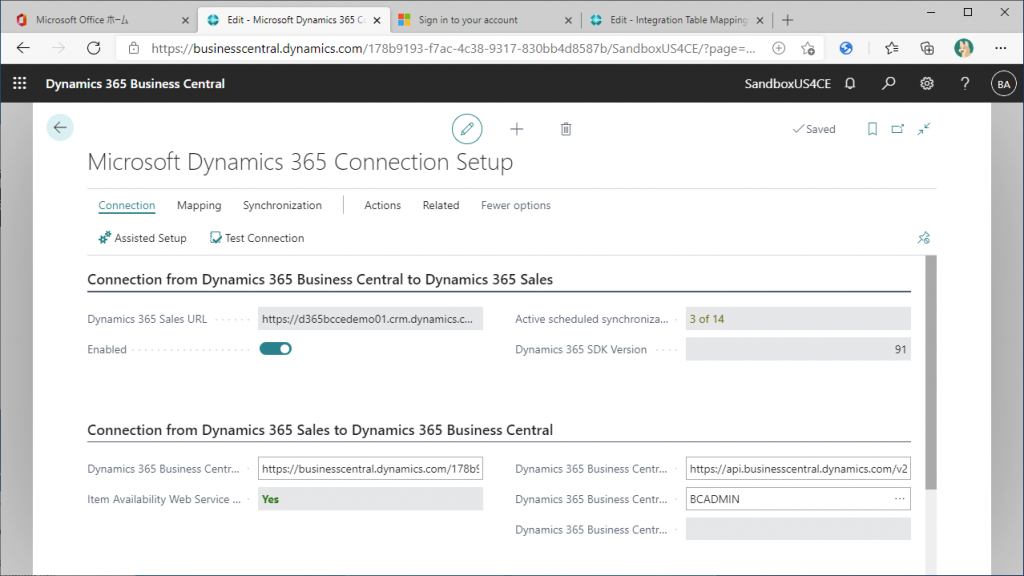Click the page vertical scrollbar
The height and width of the screenshot is (576, 1024).
coord(931,372)
